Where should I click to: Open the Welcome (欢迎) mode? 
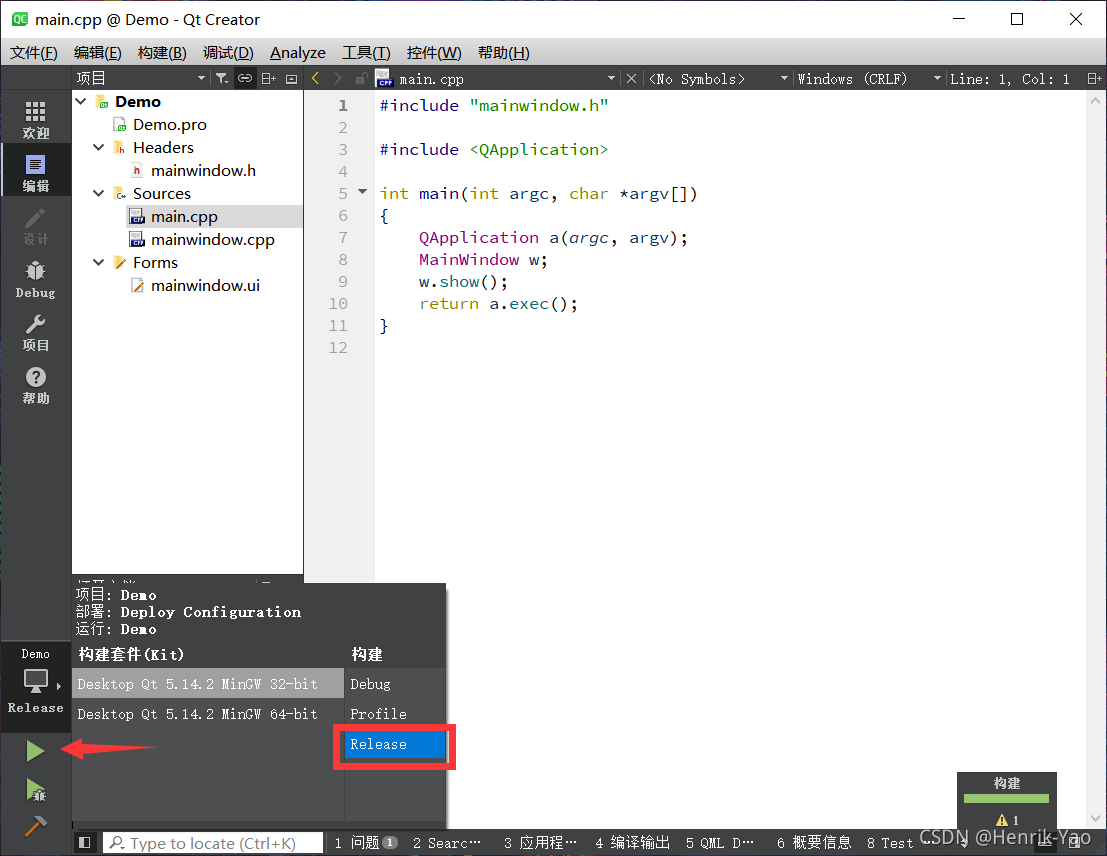click(35, 119)
